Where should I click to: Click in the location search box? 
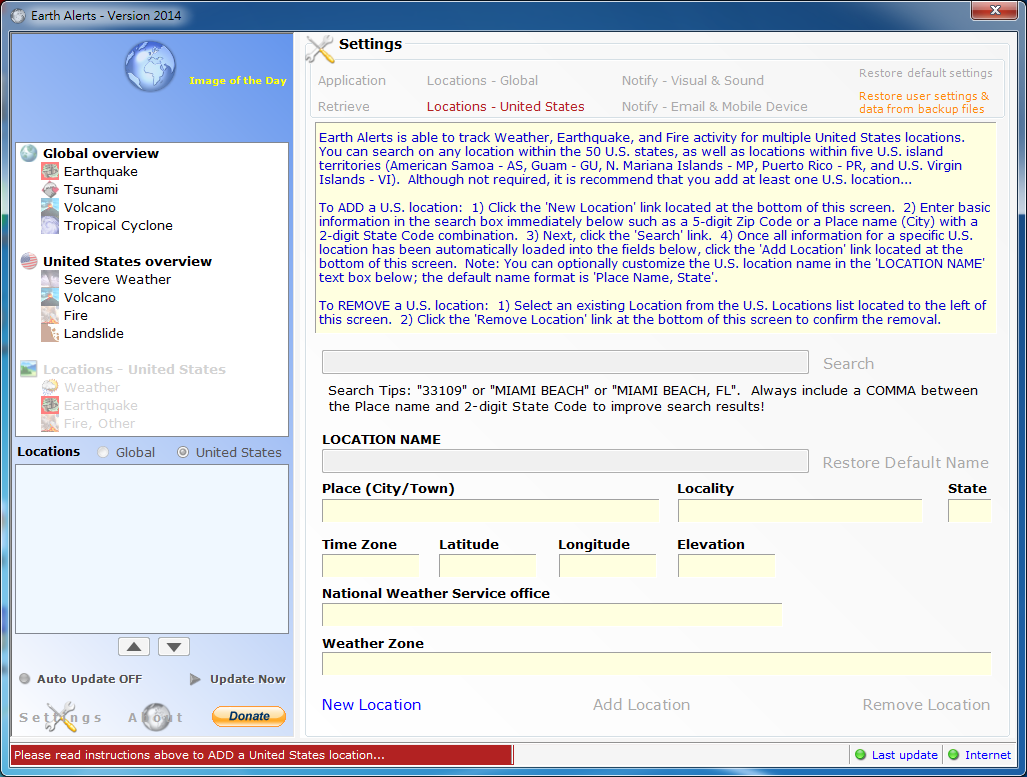point(565,362)
